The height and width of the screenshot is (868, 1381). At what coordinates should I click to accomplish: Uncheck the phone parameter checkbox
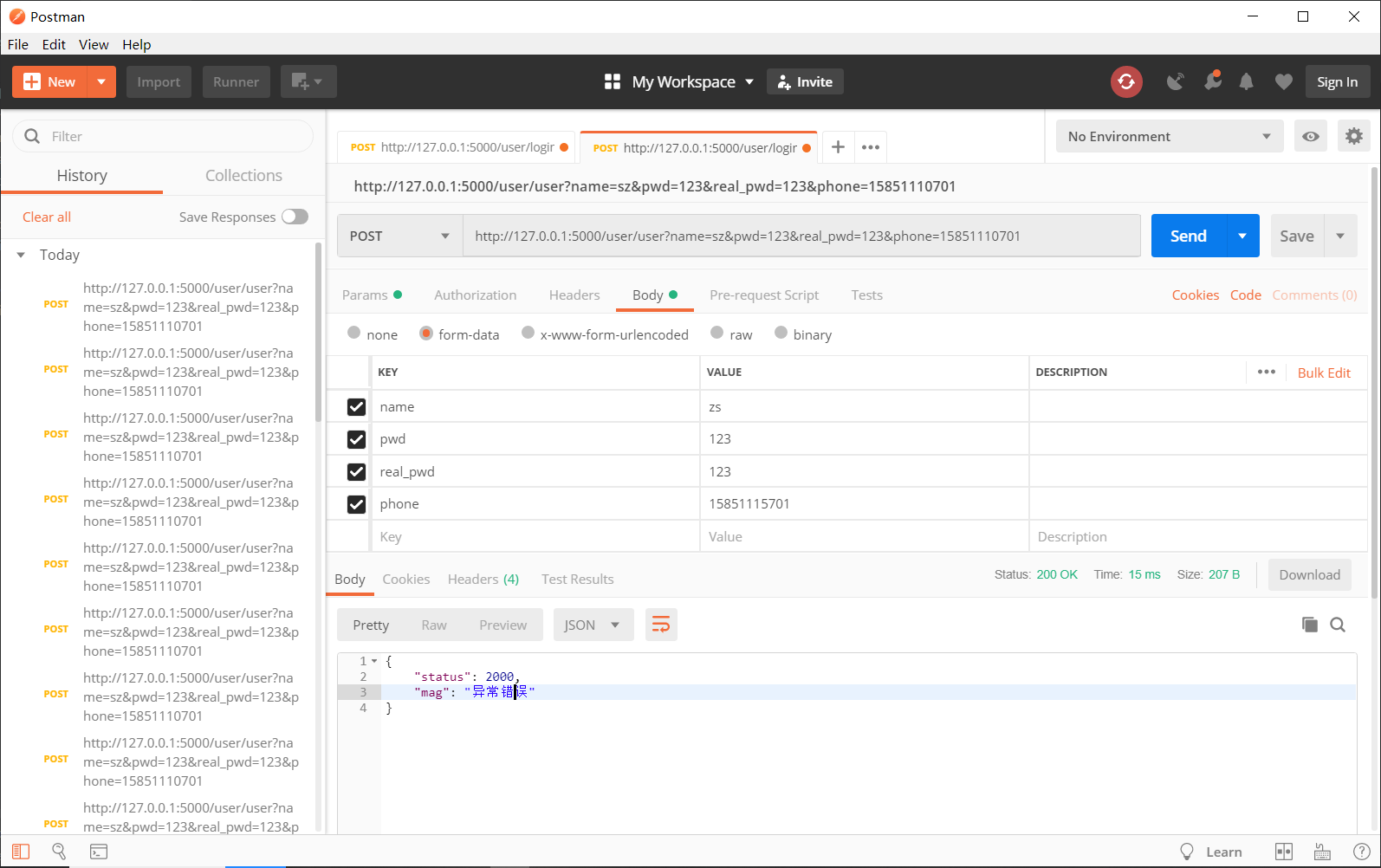pos(356,504)
